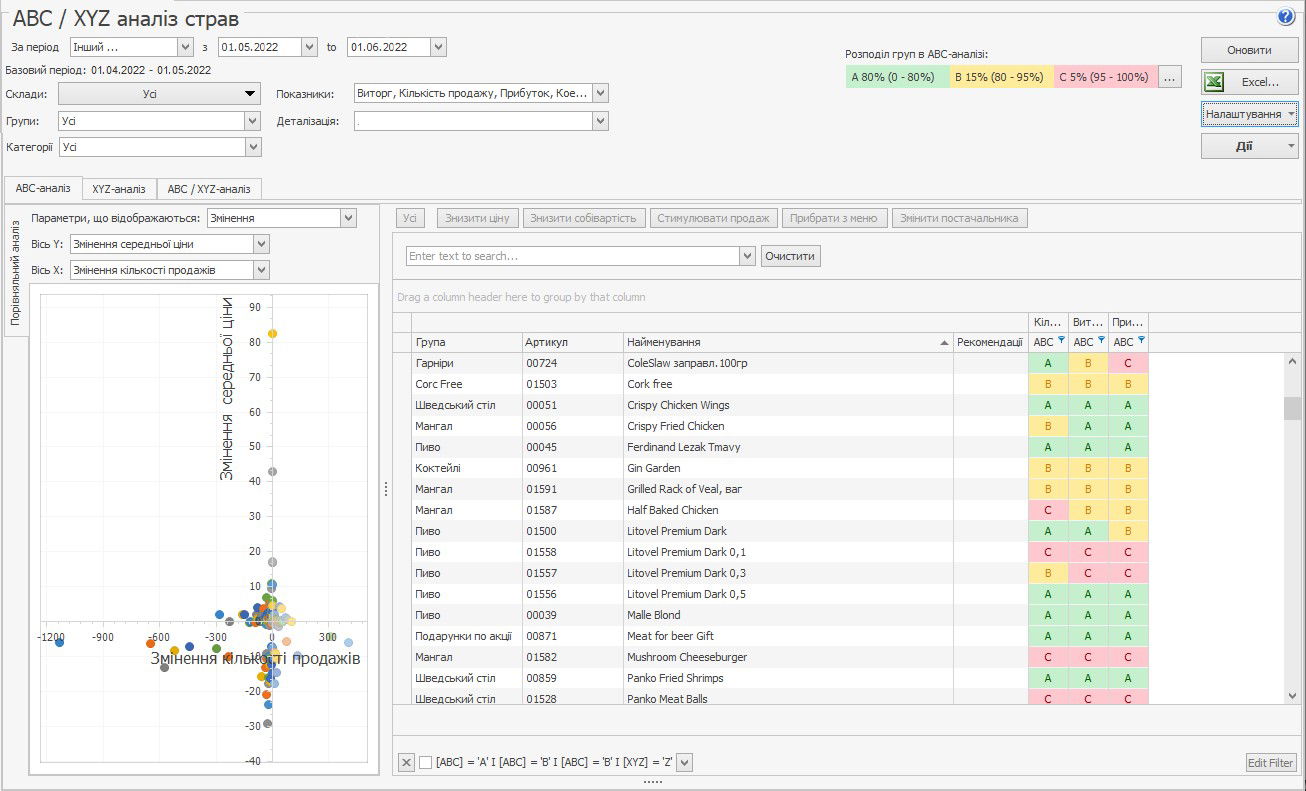The height and width of the screenshot is (791, 1306).
Task: Click the green A 80% distribution swatch
Action: [895, 77]
